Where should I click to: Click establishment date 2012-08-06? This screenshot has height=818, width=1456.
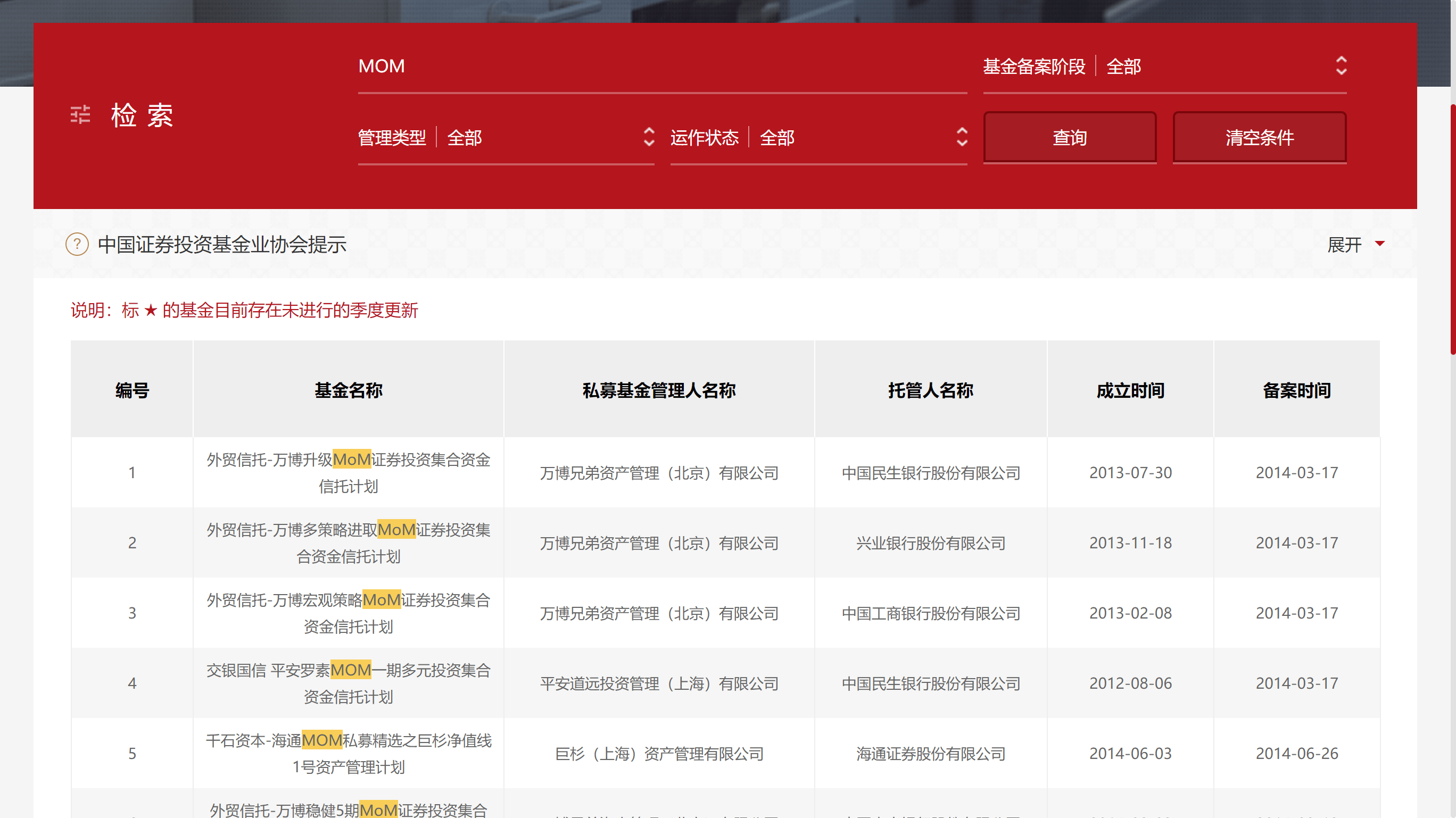[x=1130, y=683]
